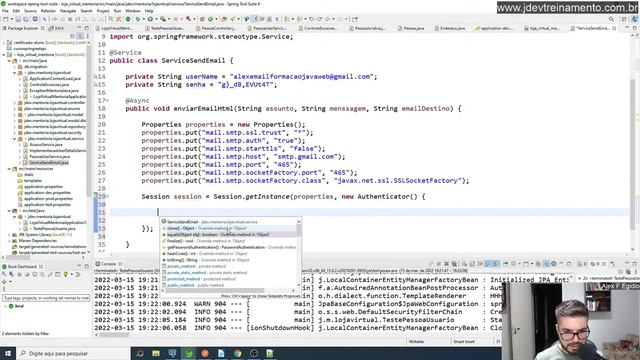The image size is (640, 360).
Task: Switch to the Package Explorer tab
Action: pos(23,28)
